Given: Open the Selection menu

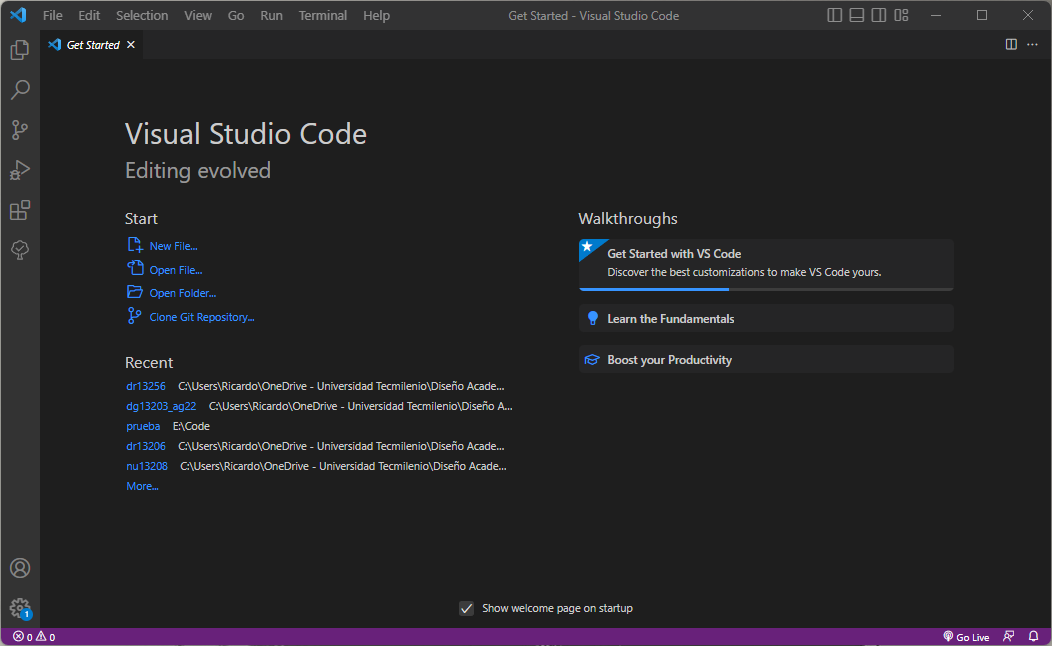Looking at the screenshot, I should (x=142, y=15).
